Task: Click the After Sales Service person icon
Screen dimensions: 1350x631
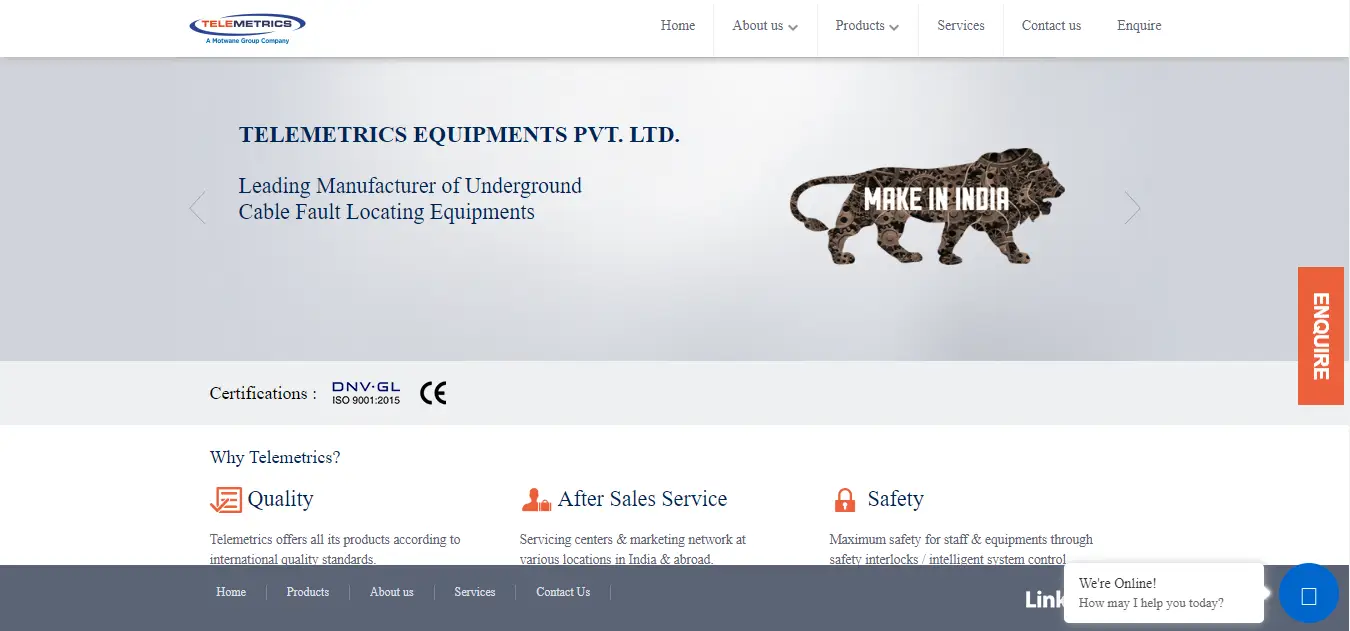Action: [x=536, y=499]
